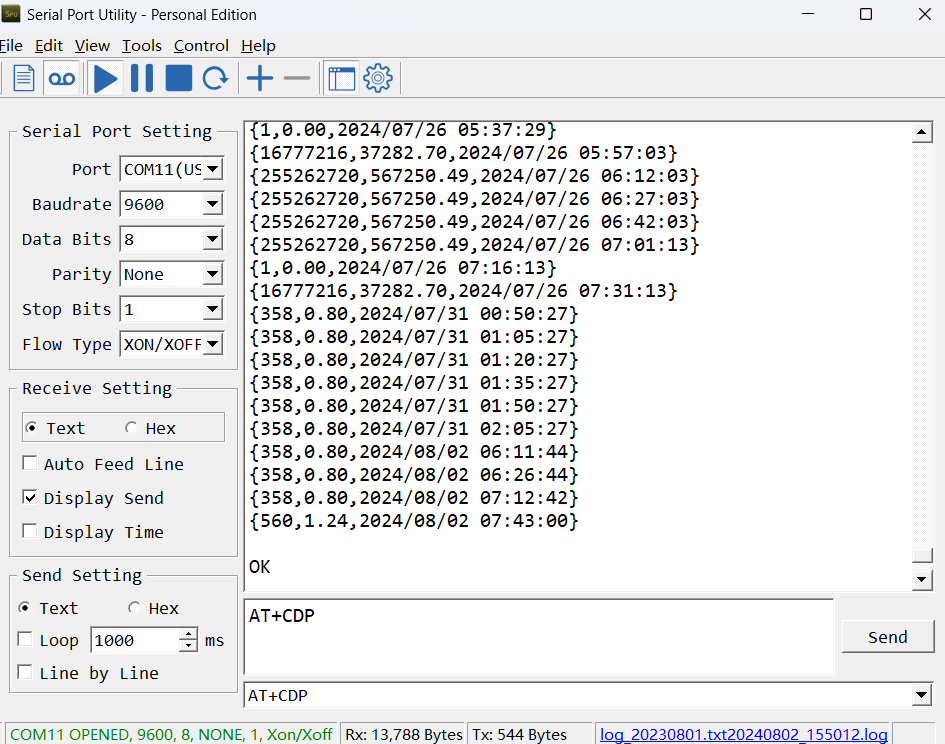Open the Tools menu

click(x=142, y=46)
